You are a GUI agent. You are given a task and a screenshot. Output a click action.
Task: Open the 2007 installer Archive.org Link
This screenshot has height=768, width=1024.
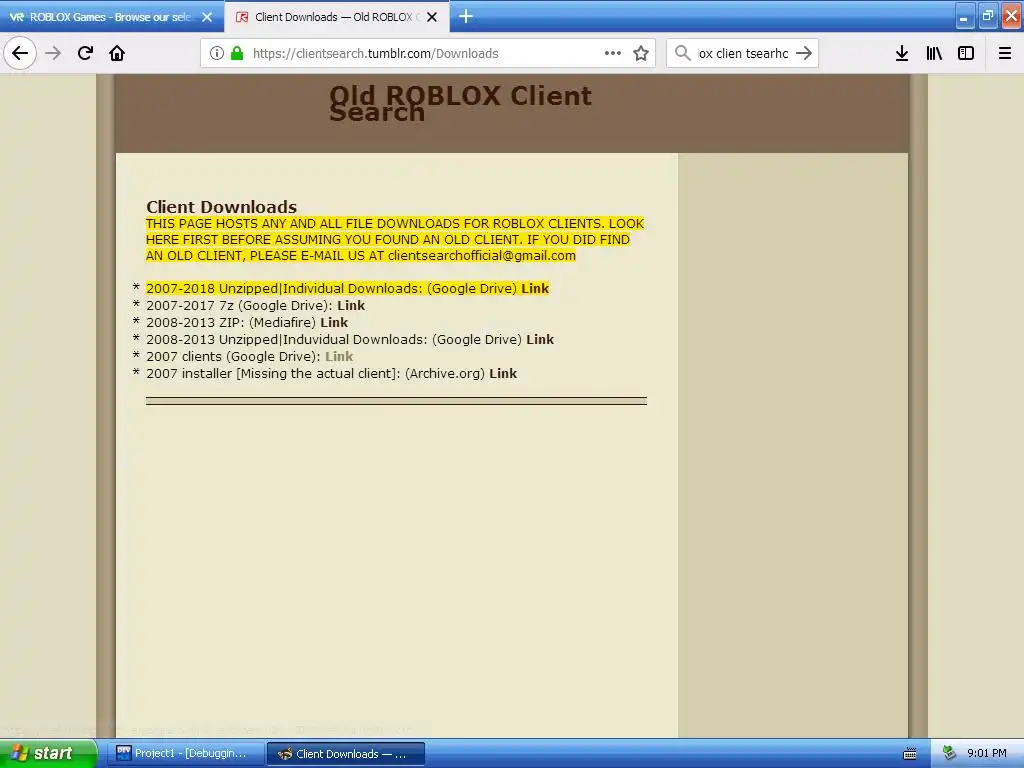[x=503, y=374]
